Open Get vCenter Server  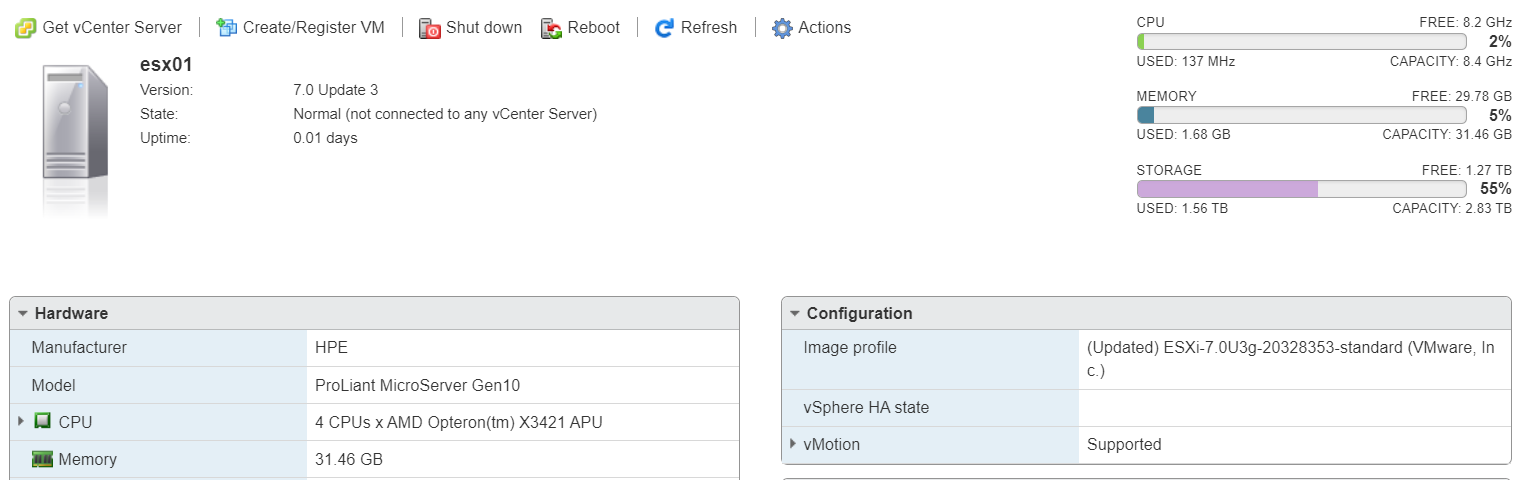(99, 28)
